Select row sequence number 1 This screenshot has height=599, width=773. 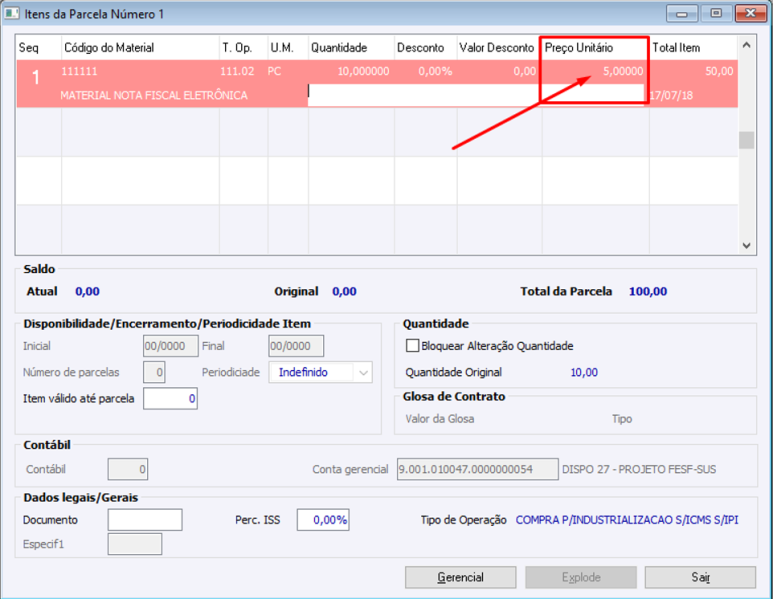(36, 77)
